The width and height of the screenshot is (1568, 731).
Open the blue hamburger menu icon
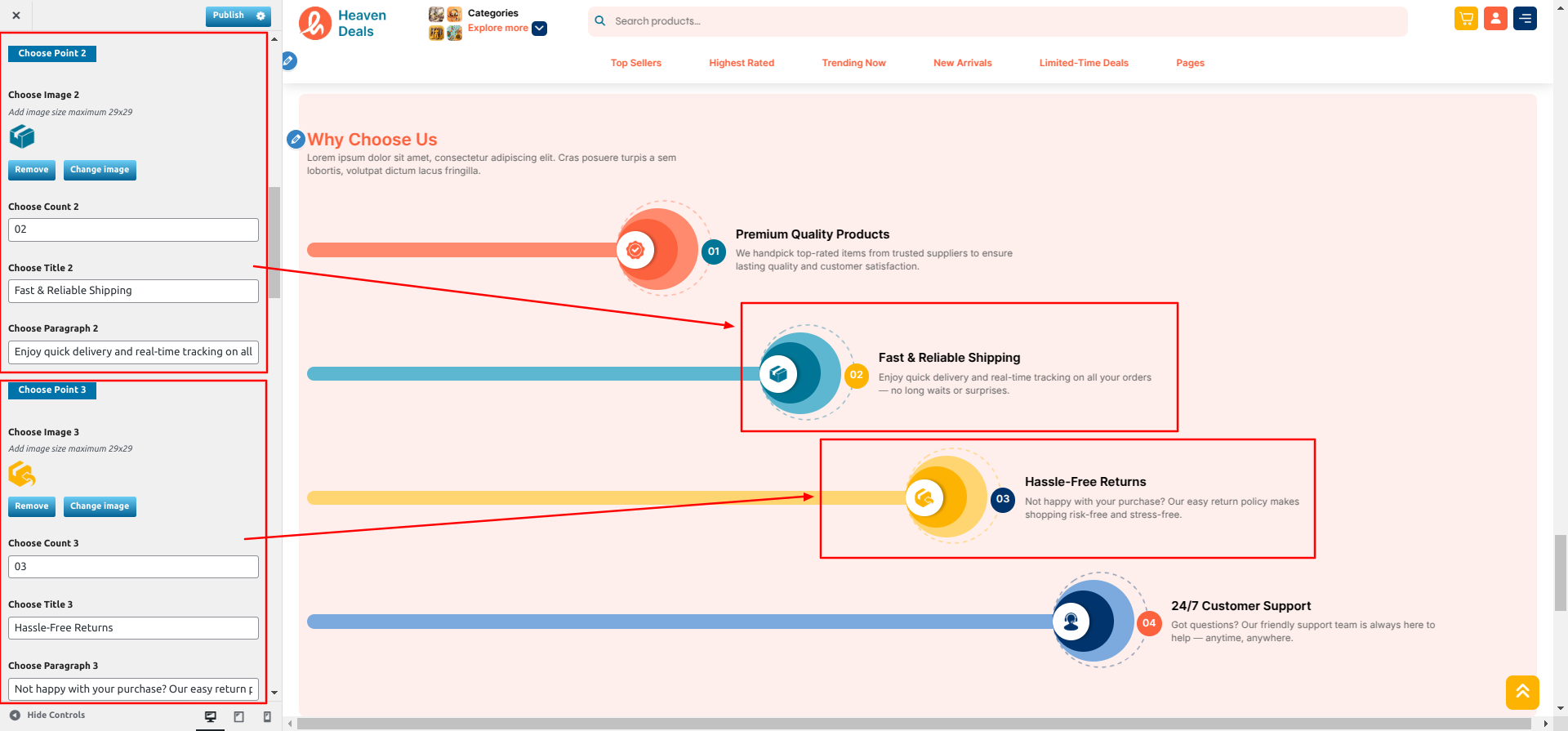1525,19
